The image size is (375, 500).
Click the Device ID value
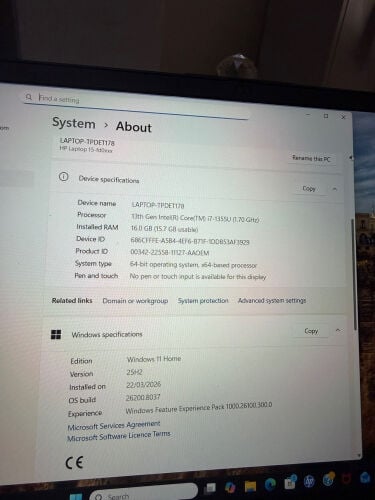[x=190, y=241]
